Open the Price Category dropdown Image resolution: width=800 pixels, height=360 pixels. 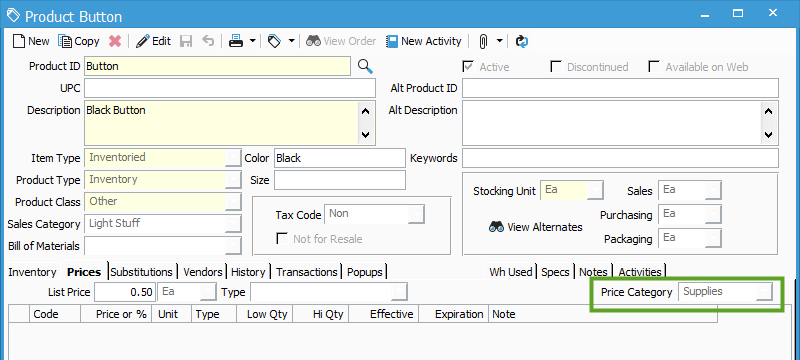click(x=764, y=292)
